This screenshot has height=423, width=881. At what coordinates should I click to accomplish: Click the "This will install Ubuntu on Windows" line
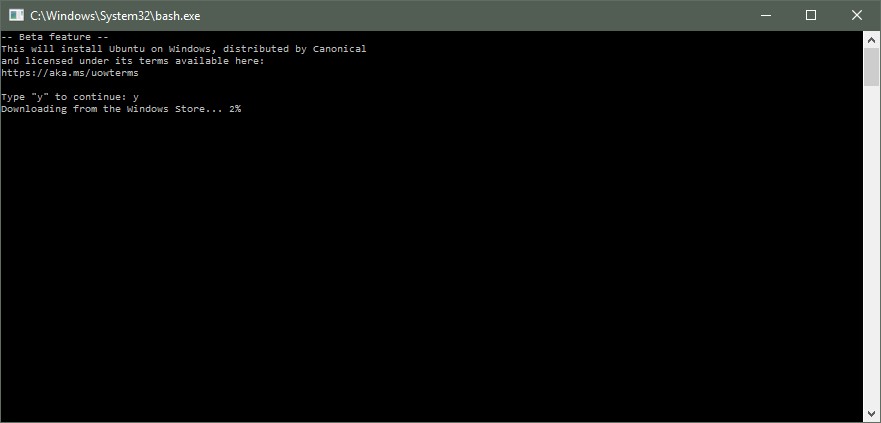120,49
